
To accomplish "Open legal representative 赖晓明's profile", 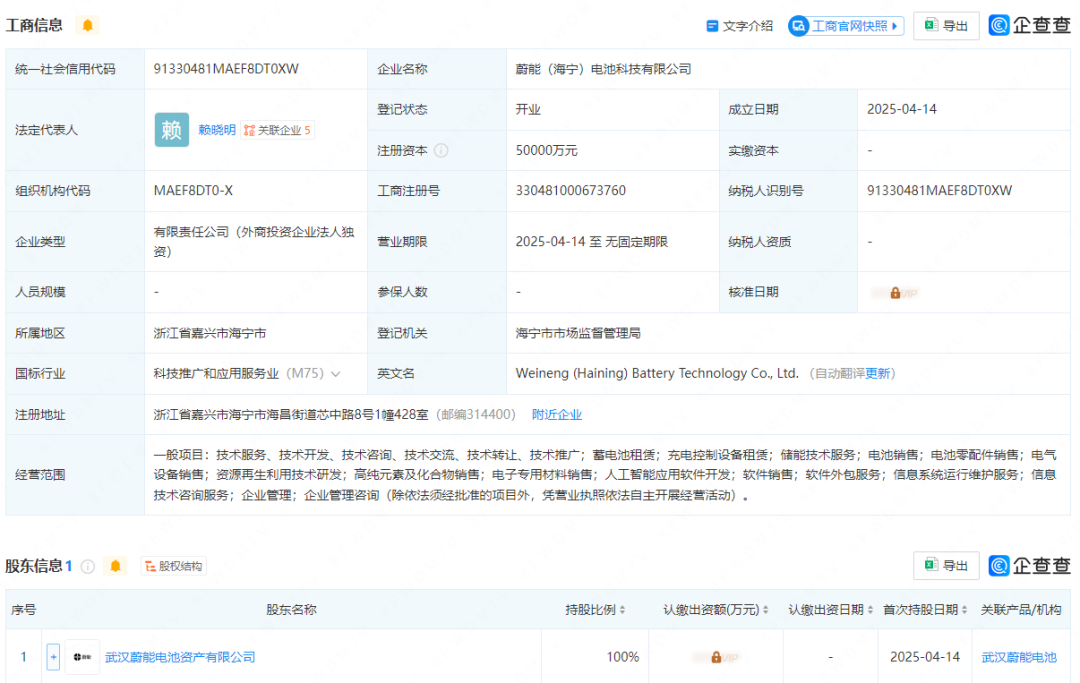I will click(217, 130).
